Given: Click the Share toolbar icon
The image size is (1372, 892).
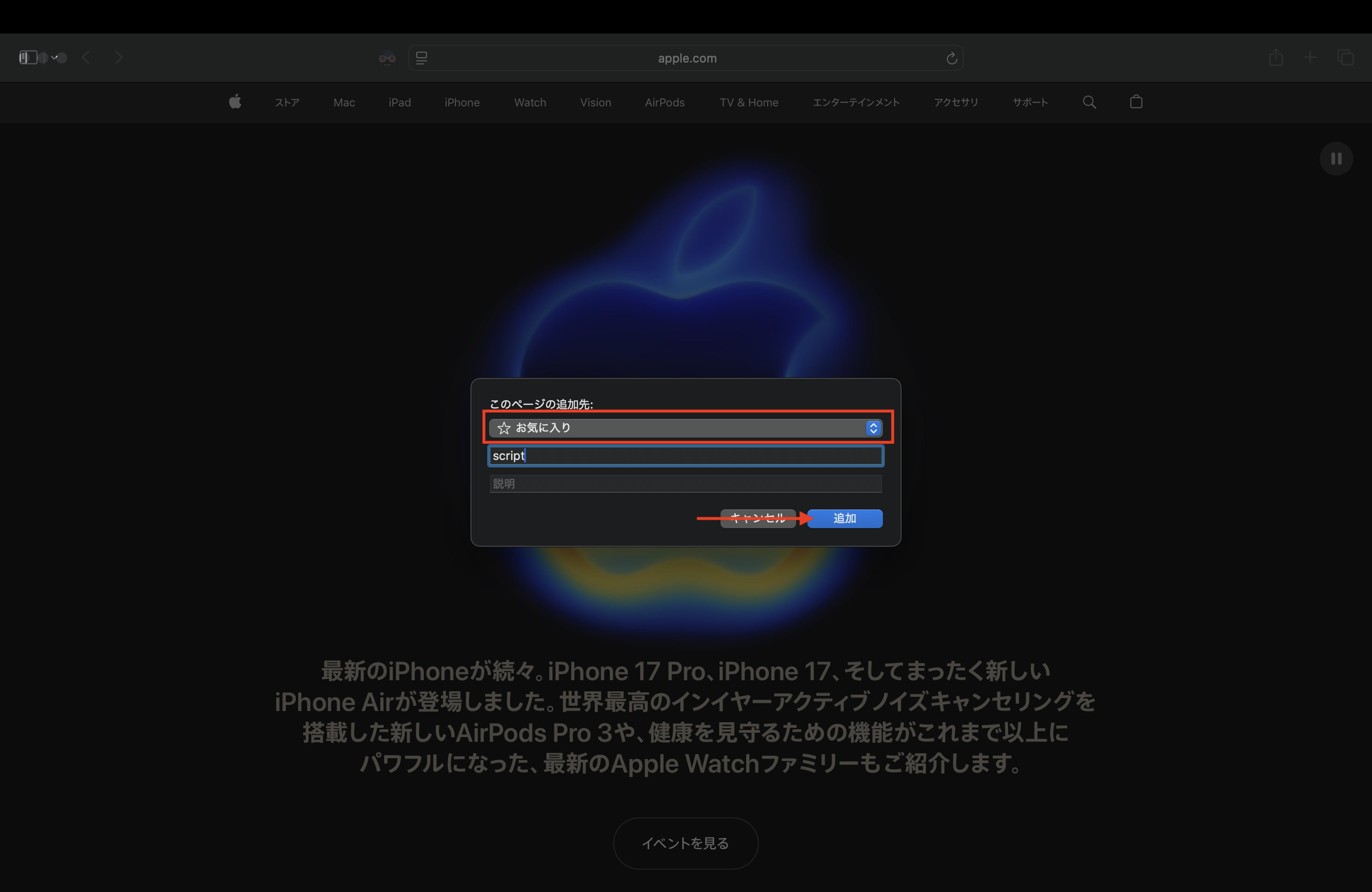Looking at the screenshot, I should [x=1276, y=58].
